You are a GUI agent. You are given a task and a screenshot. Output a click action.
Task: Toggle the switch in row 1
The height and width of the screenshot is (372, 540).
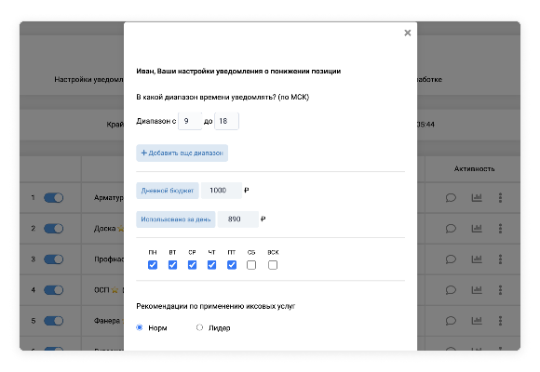(54, 198)
